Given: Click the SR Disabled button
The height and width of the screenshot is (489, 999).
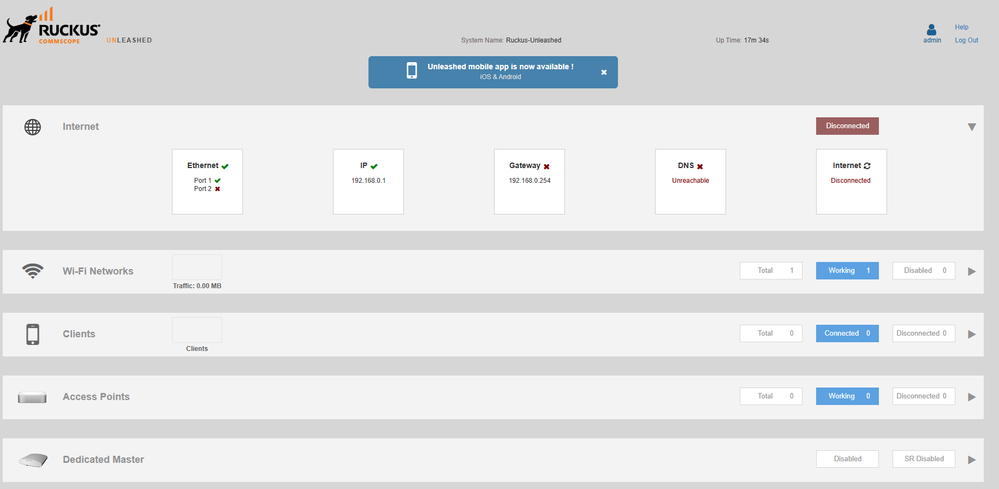Looking at the screenshot, I should coord(923,459).
